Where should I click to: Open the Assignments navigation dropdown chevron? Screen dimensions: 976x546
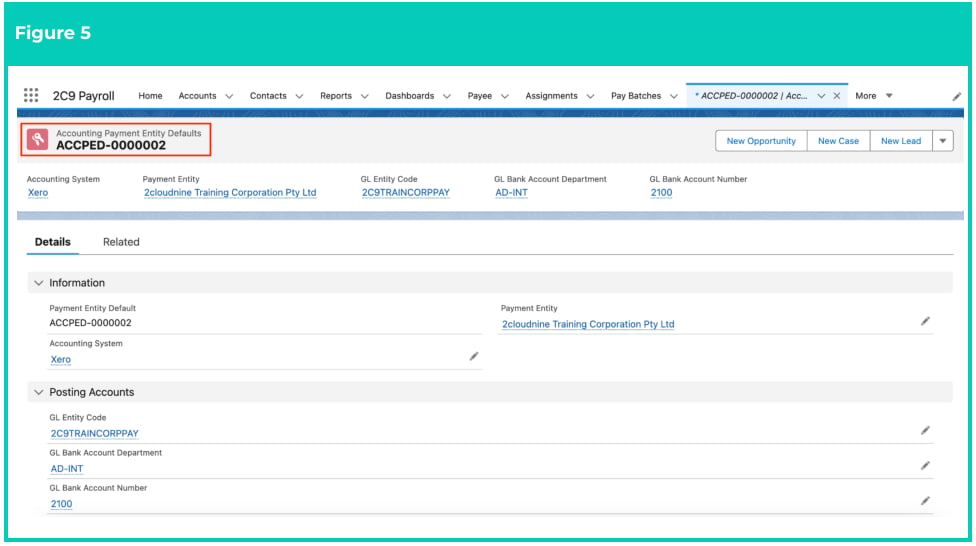591,96
